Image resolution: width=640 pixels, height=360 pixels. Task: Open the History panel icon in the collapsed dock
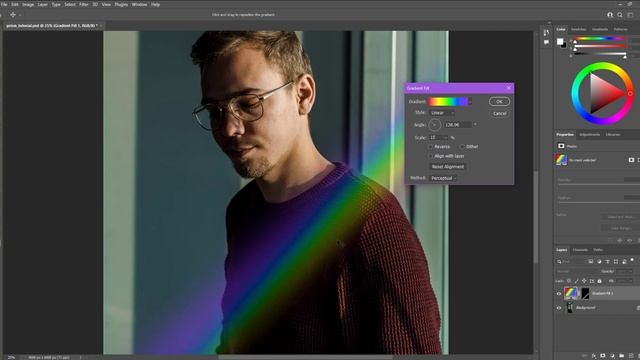(x=546, y=33)
